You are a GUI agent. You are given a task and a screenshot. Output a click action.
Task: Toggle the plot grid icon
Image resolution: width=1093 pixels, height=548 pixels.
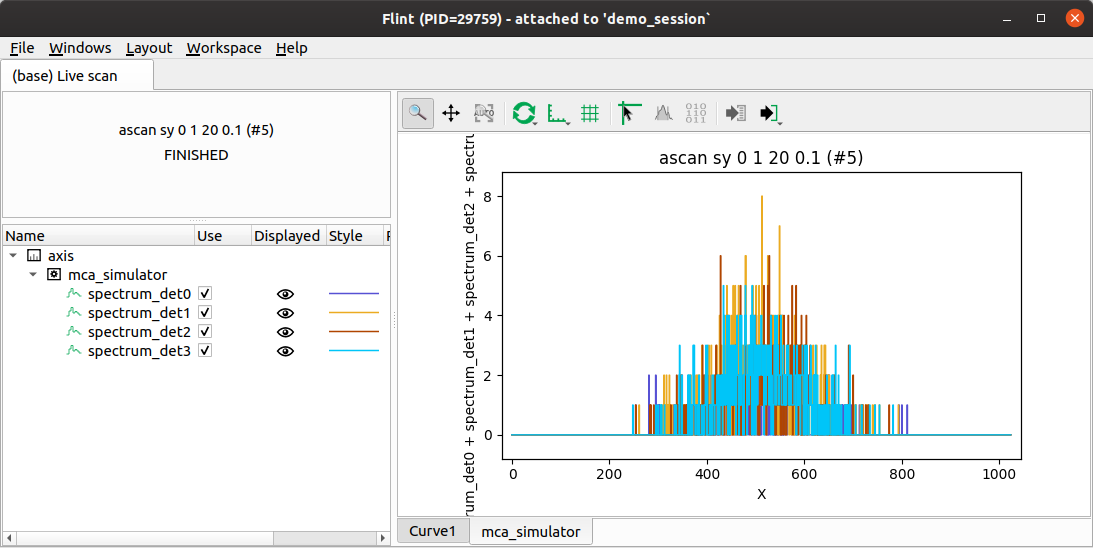pos(590,113)
